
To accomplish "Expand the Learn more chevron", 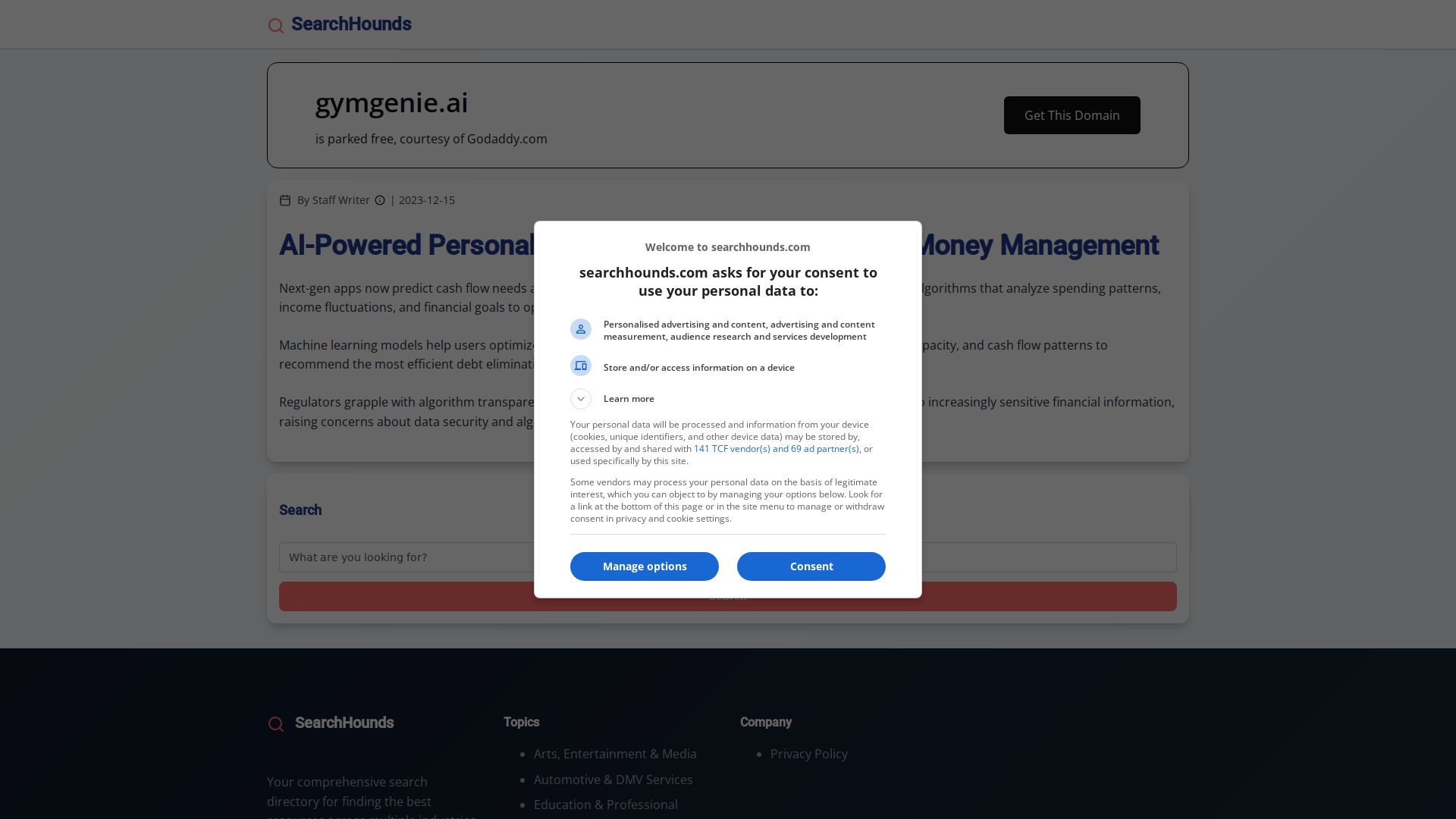I will (581, 399).
